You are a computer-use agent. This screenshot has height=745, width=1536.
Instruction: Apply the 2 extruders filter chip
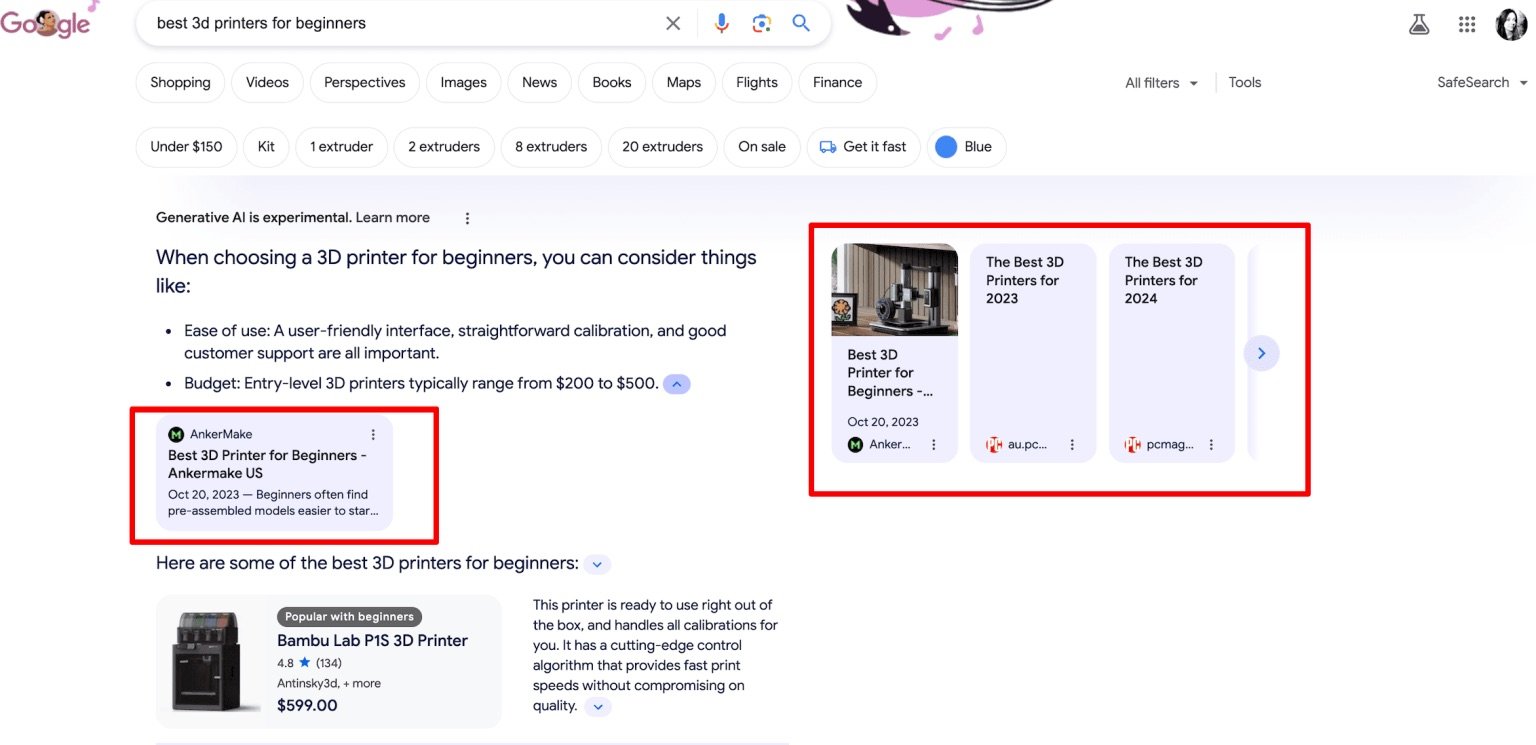[444, 147]
